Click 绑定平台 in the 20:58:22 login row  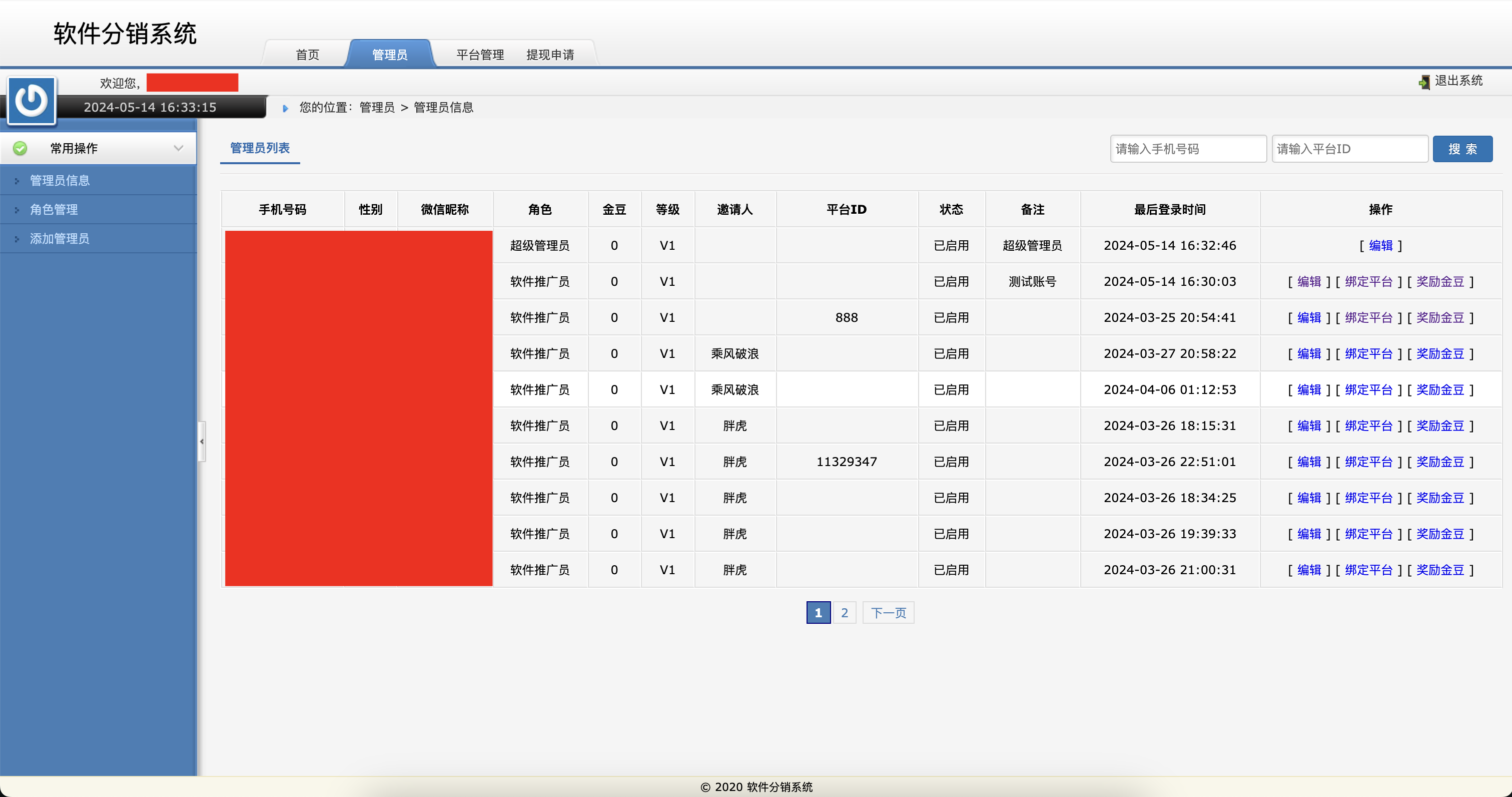point(1369,353)
